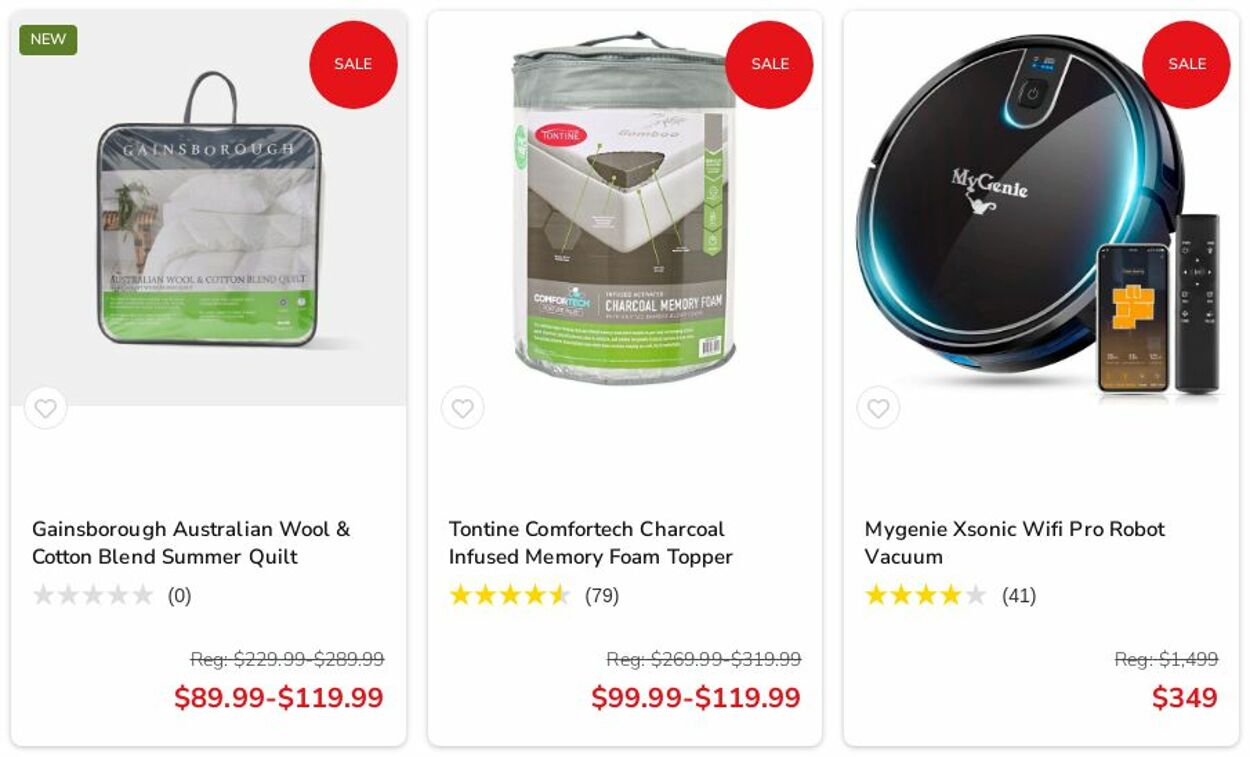The height and width of the screenshot is (757, 1250).
Task: View the 79 reviews star rating for Tontine
Action: [x=510, y=596]
